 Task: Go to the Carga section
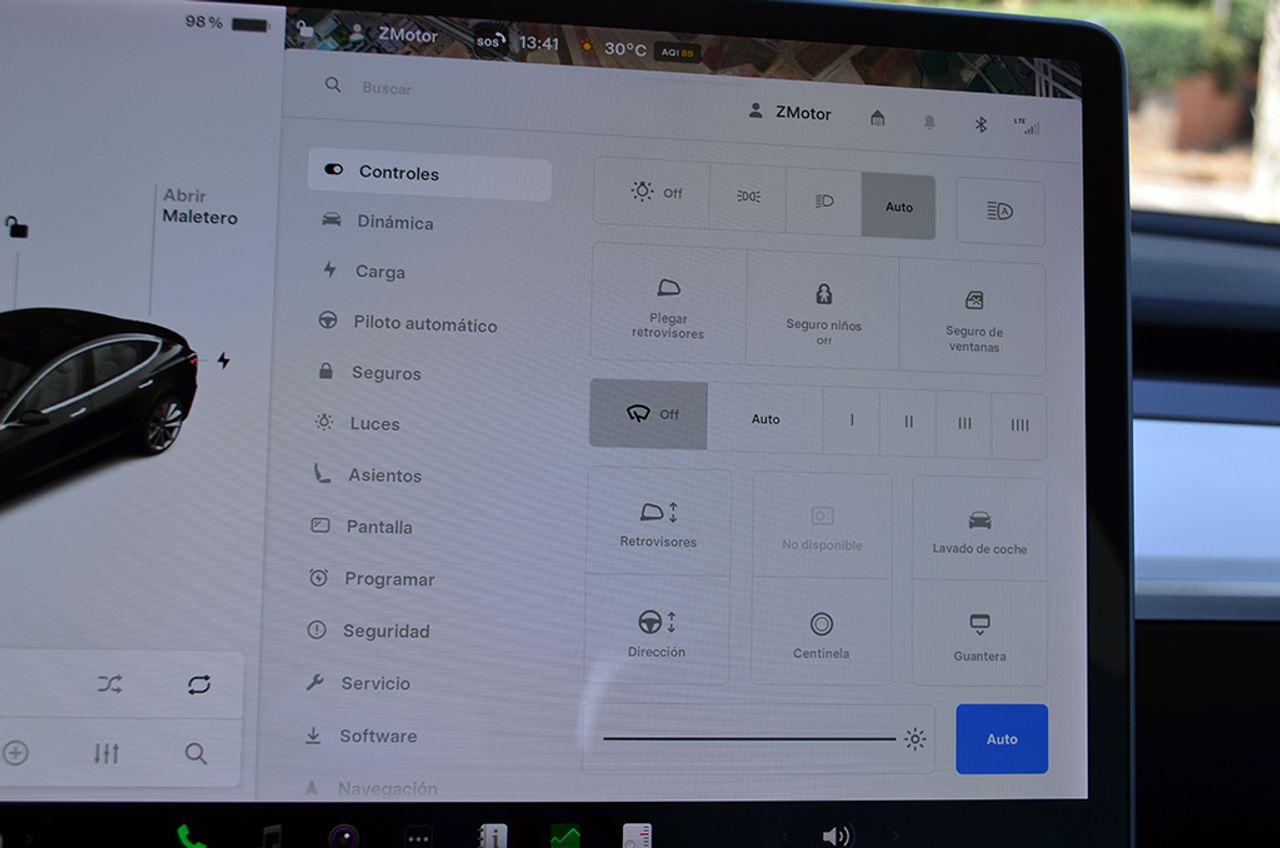[x=380, y=272]
